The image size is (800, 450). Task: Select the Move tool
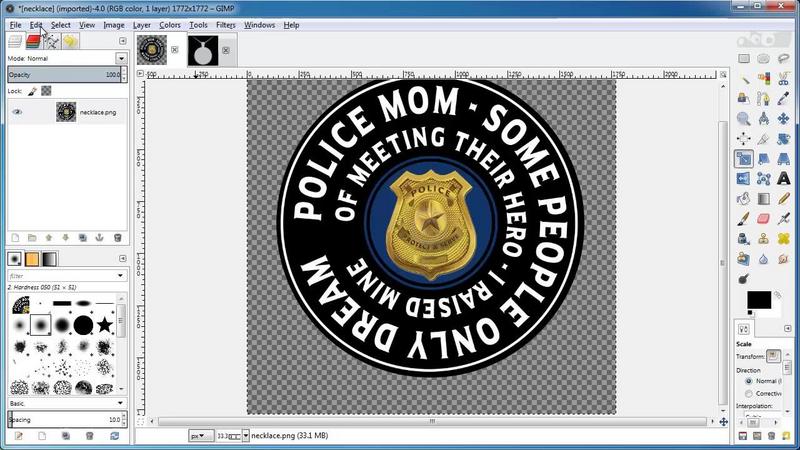783,118
